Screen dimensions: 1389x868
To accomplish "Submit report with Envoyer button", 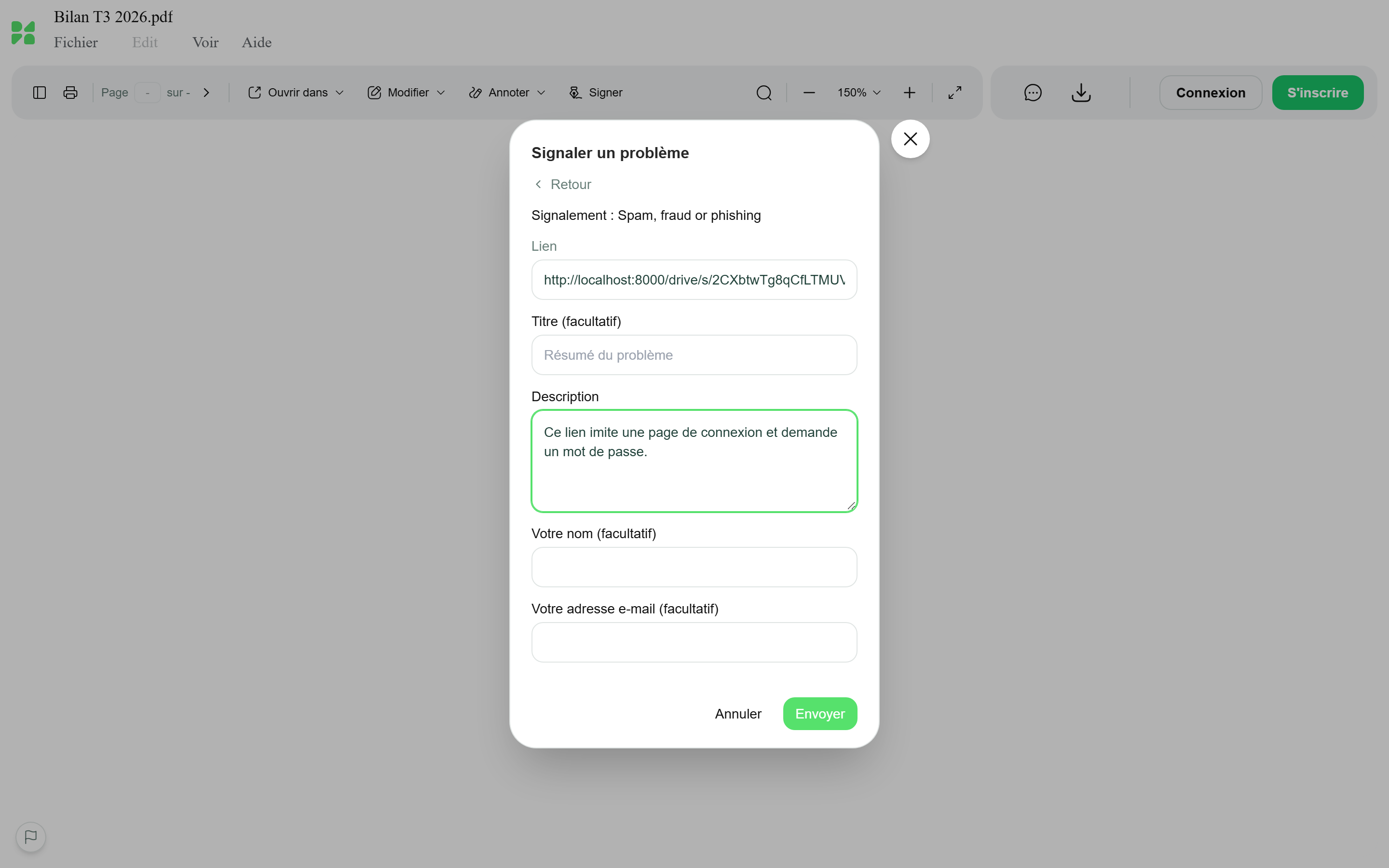I will click(819, 714).
